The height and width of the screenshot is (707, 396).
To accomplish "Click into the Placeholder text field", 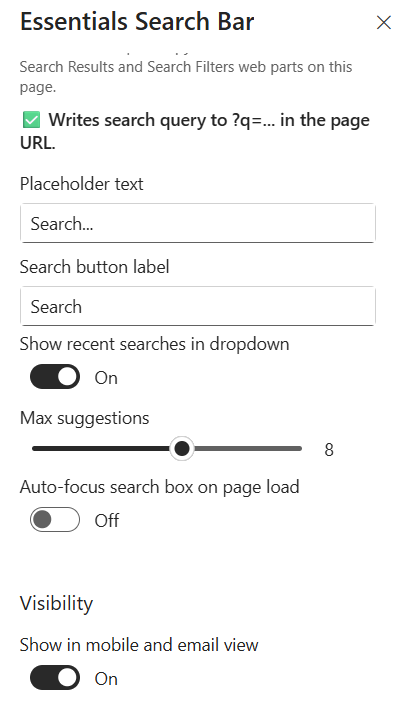I will 198,223.
